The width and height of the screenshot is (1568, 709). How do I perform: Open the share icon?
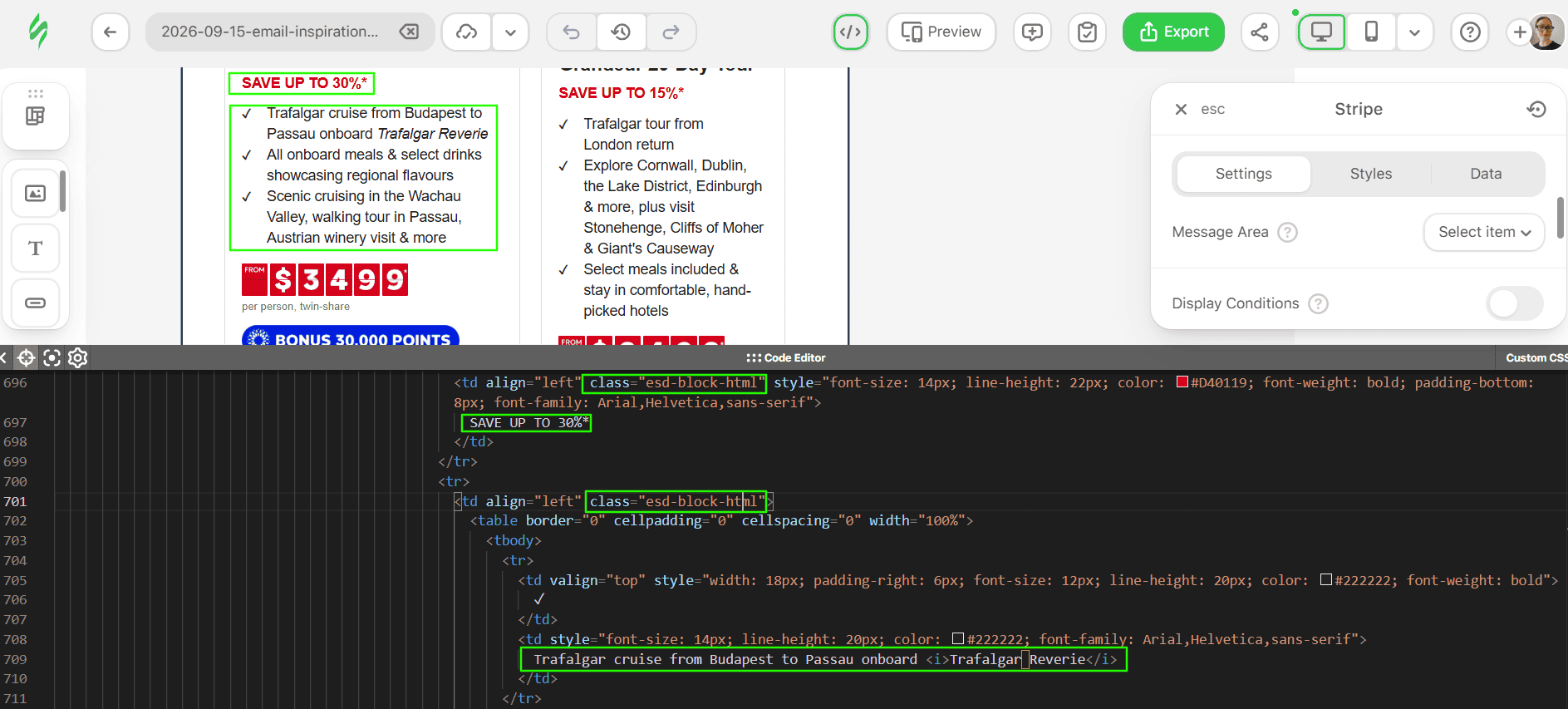point(1260,32)
